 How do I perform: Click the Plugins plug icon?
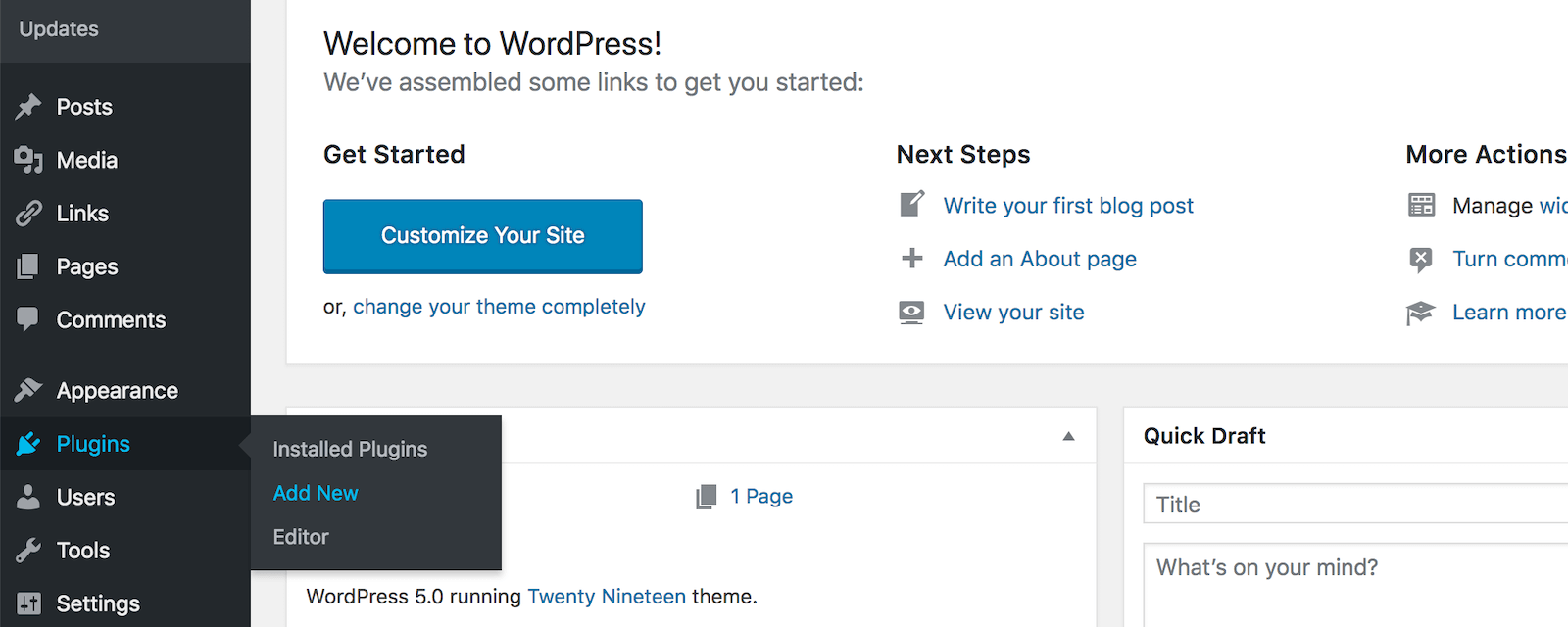click(29, 443)
